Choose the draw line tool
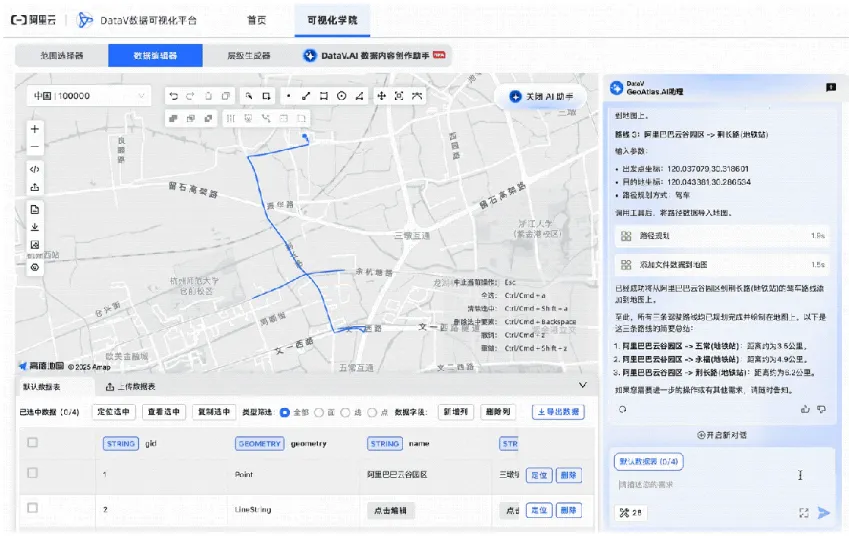Image resolution: width=849 pixels, height=536 pixels. click(306, 96)
